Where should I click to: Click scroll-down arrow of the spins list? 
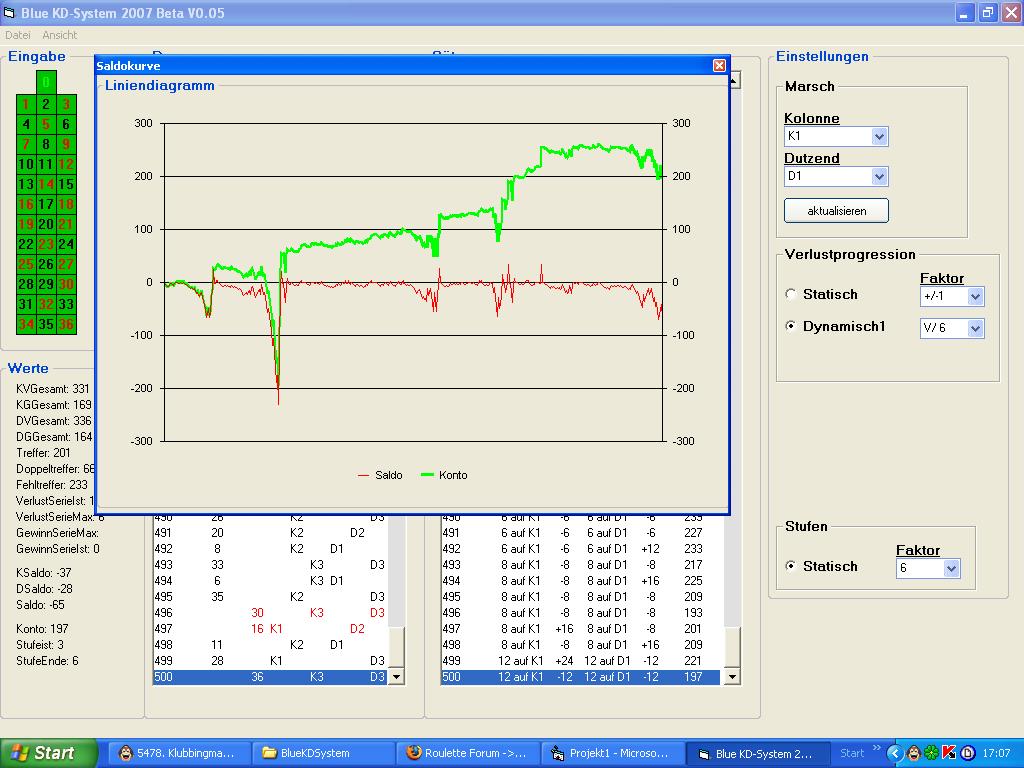point(396,677)
